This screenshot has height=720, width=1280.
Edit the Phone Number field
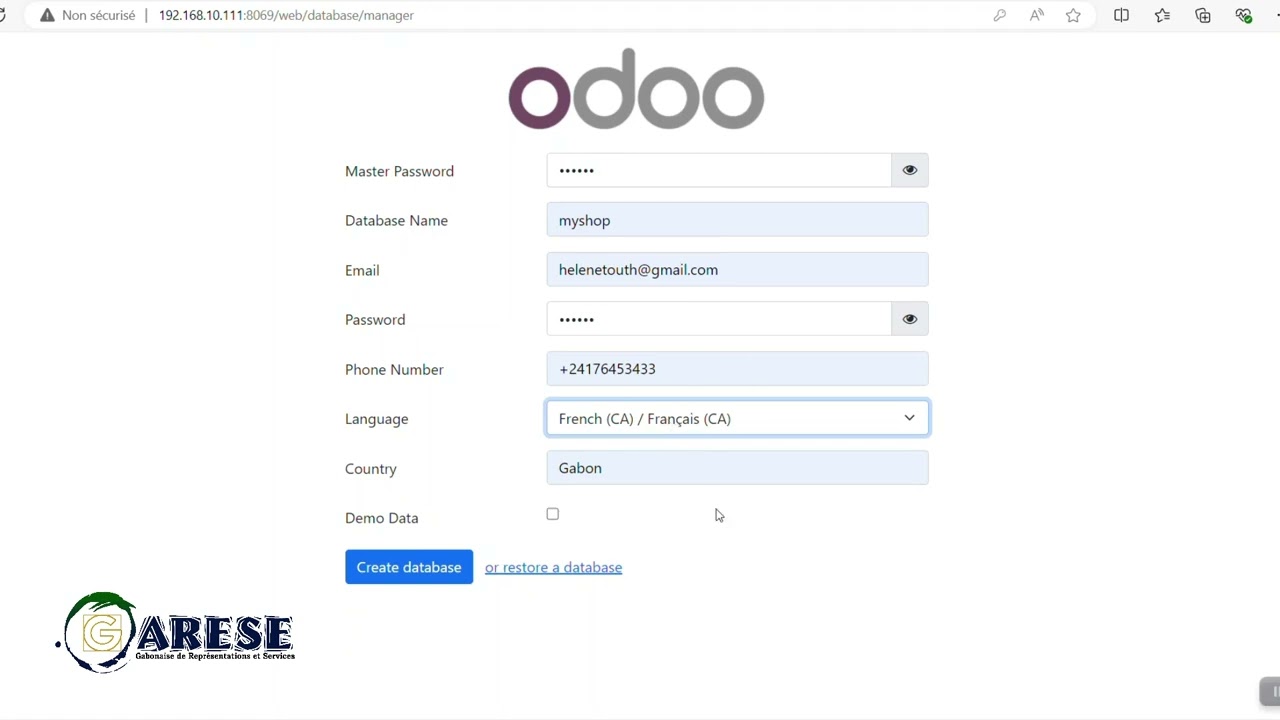pos(737,369)
